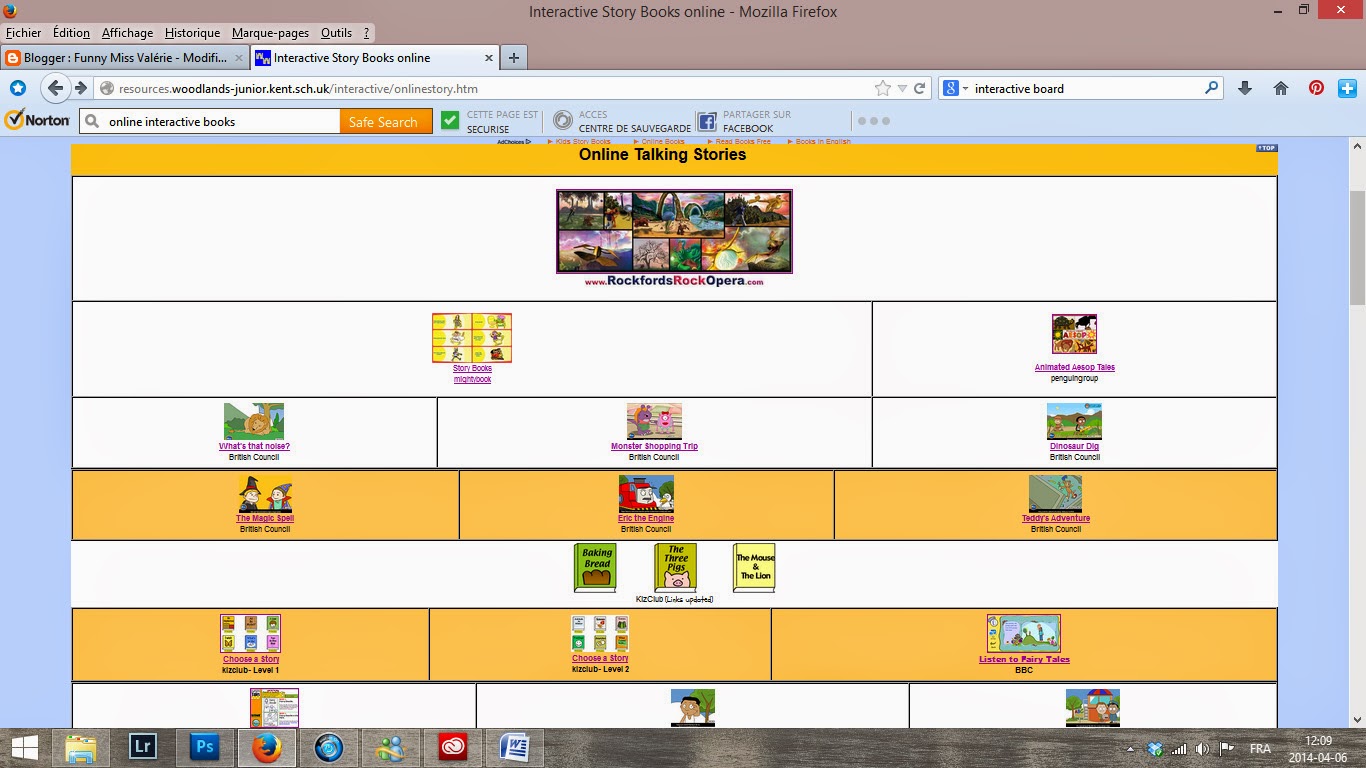Screen dimensions: 1366x768
Task: Open the Story Books link
Action: pos(472,368)
